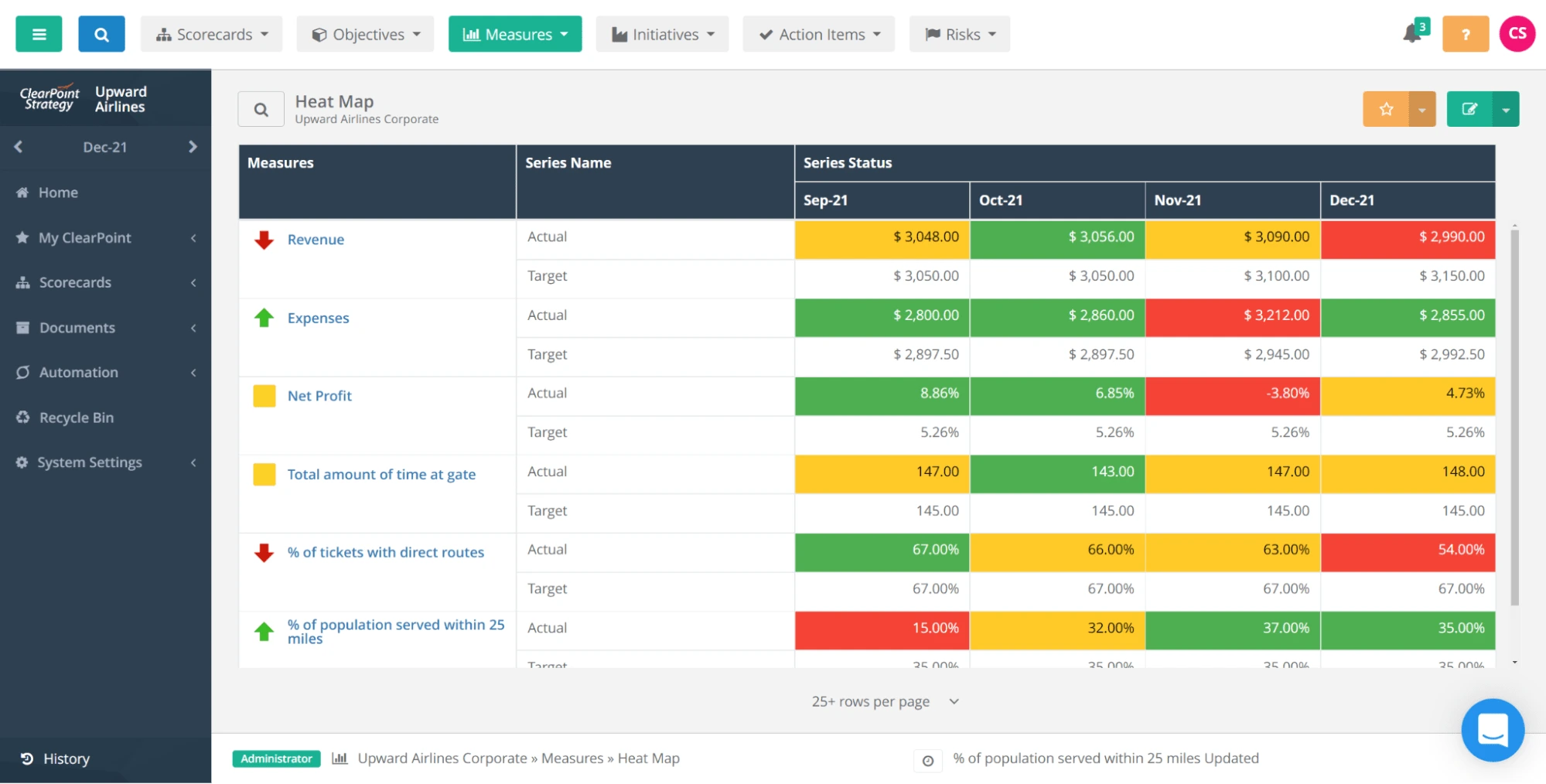Open the Action Items menu
This screenshot has height=784, width=1546.
[817, 33]
